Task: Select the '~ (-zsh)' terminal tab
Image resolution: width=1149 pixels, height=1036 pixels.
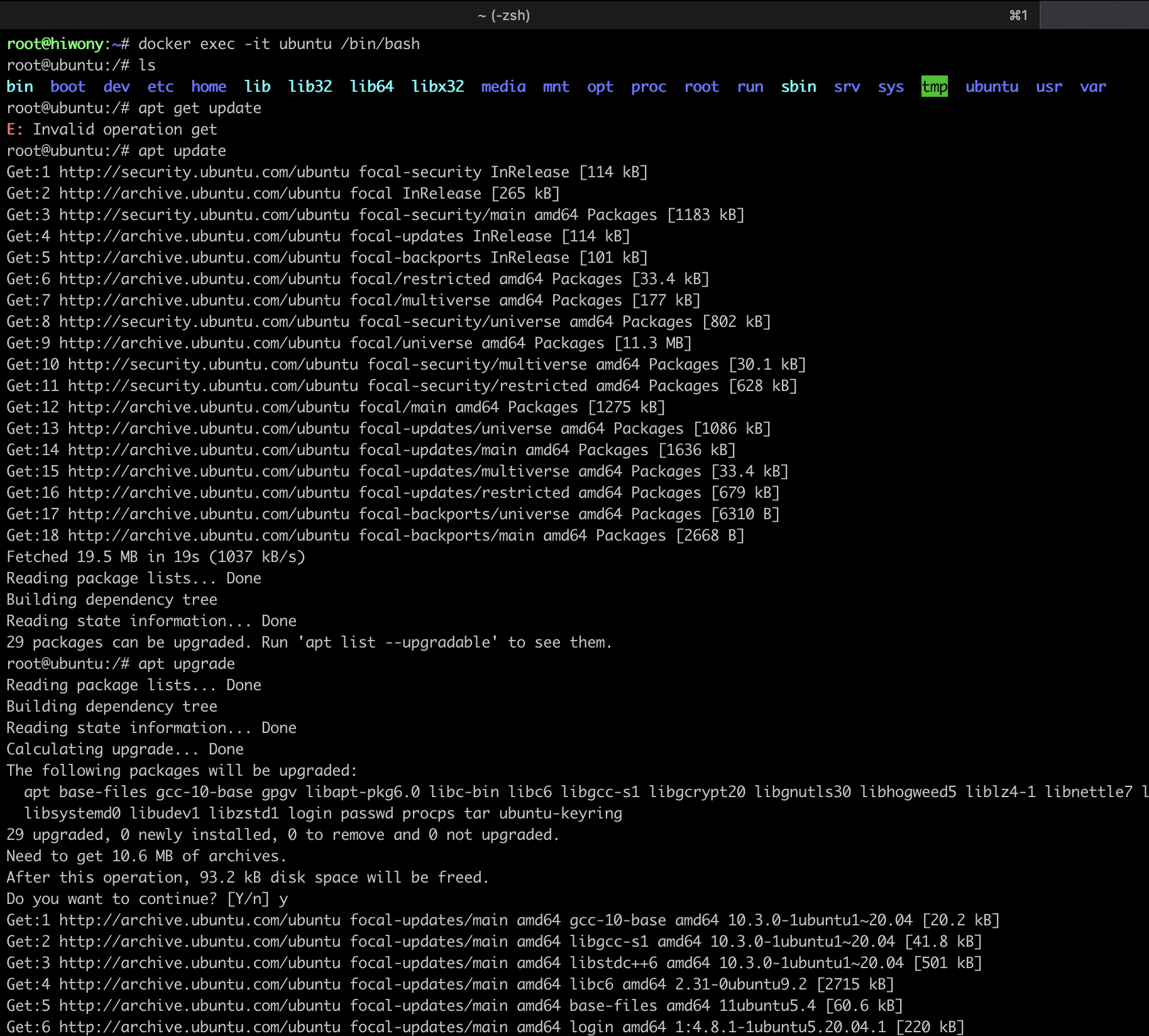Action: [x=503, y=15]
